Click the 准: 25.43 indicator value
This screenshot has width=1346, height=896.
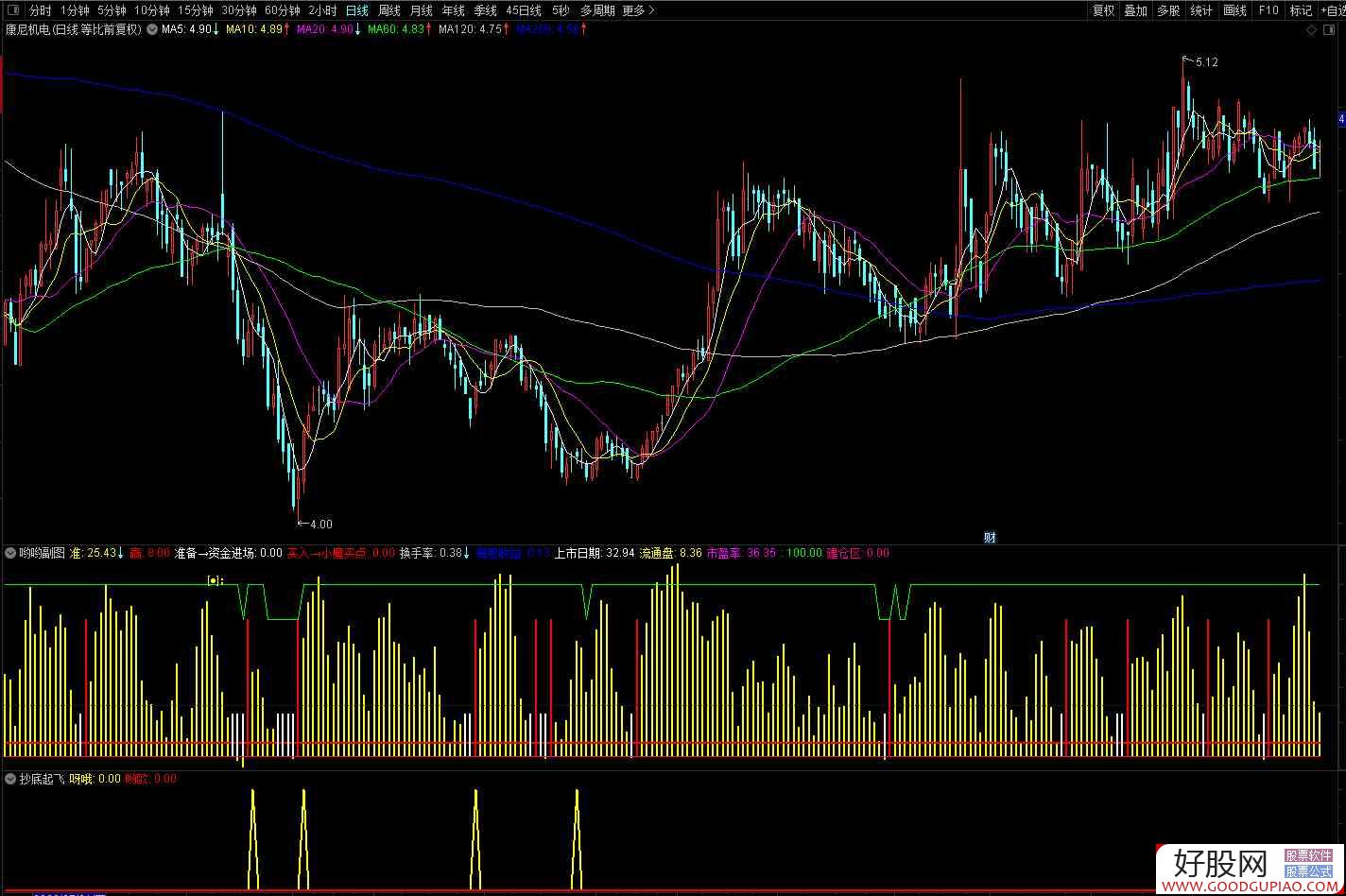click(97, 553)
